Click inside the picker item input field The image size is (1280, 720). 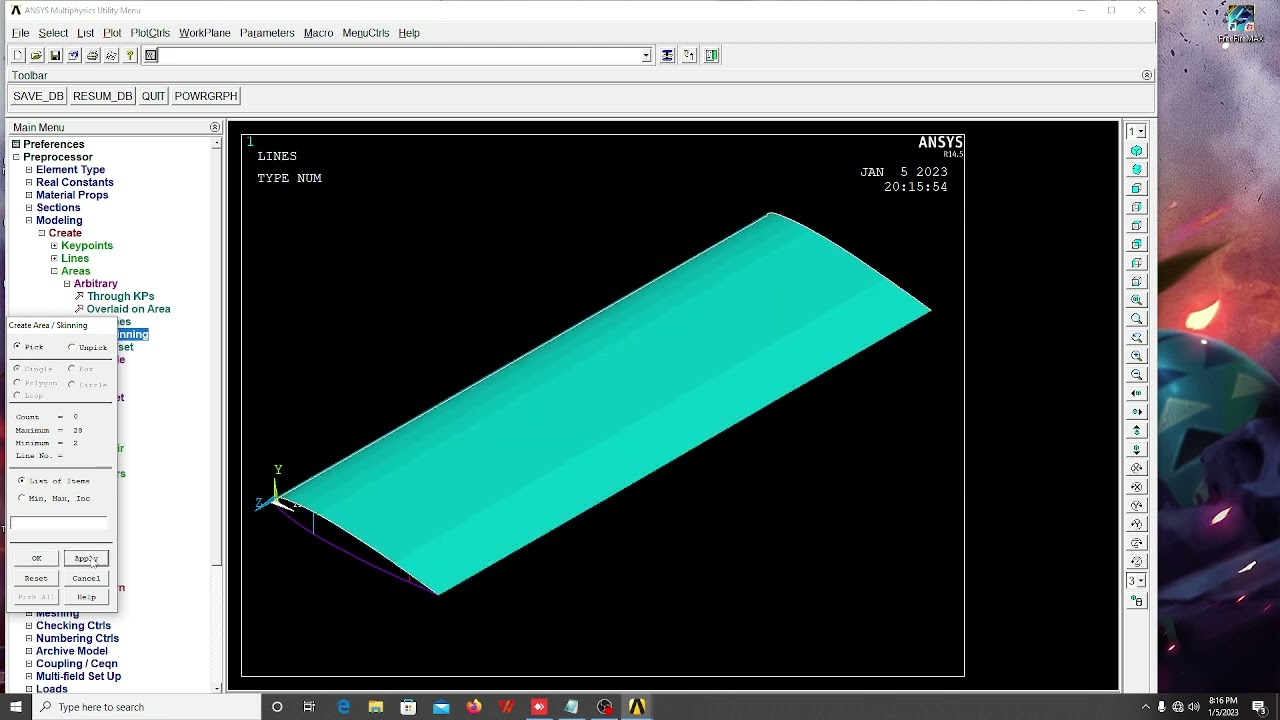59,523
